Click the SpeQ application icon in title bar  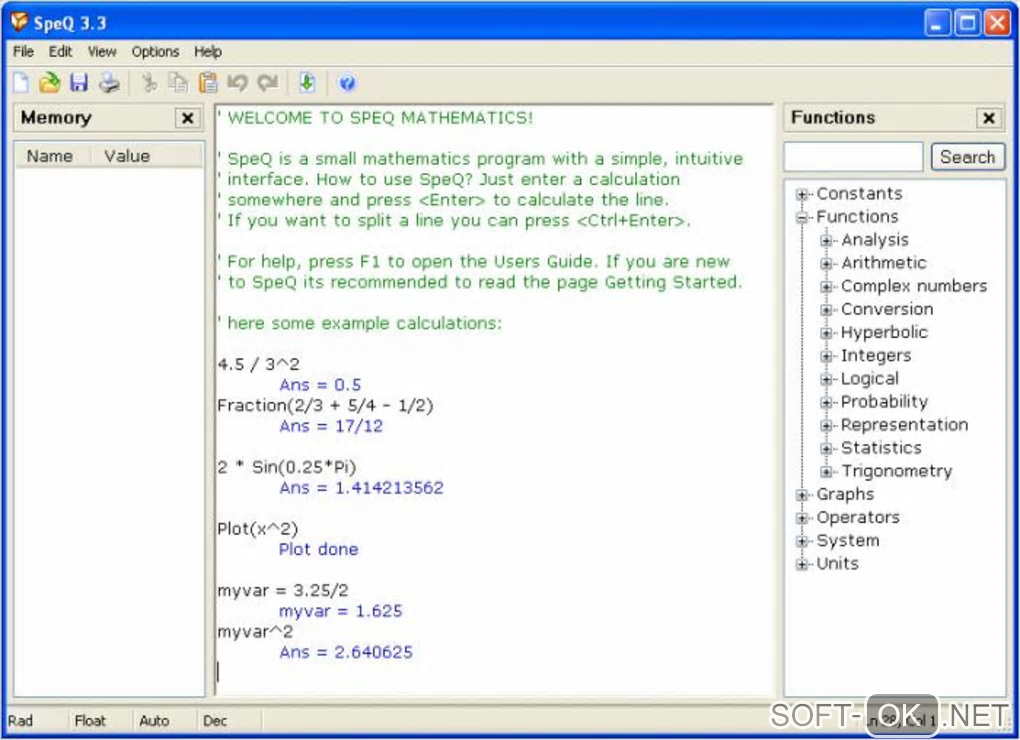click(x=19, y=22)
